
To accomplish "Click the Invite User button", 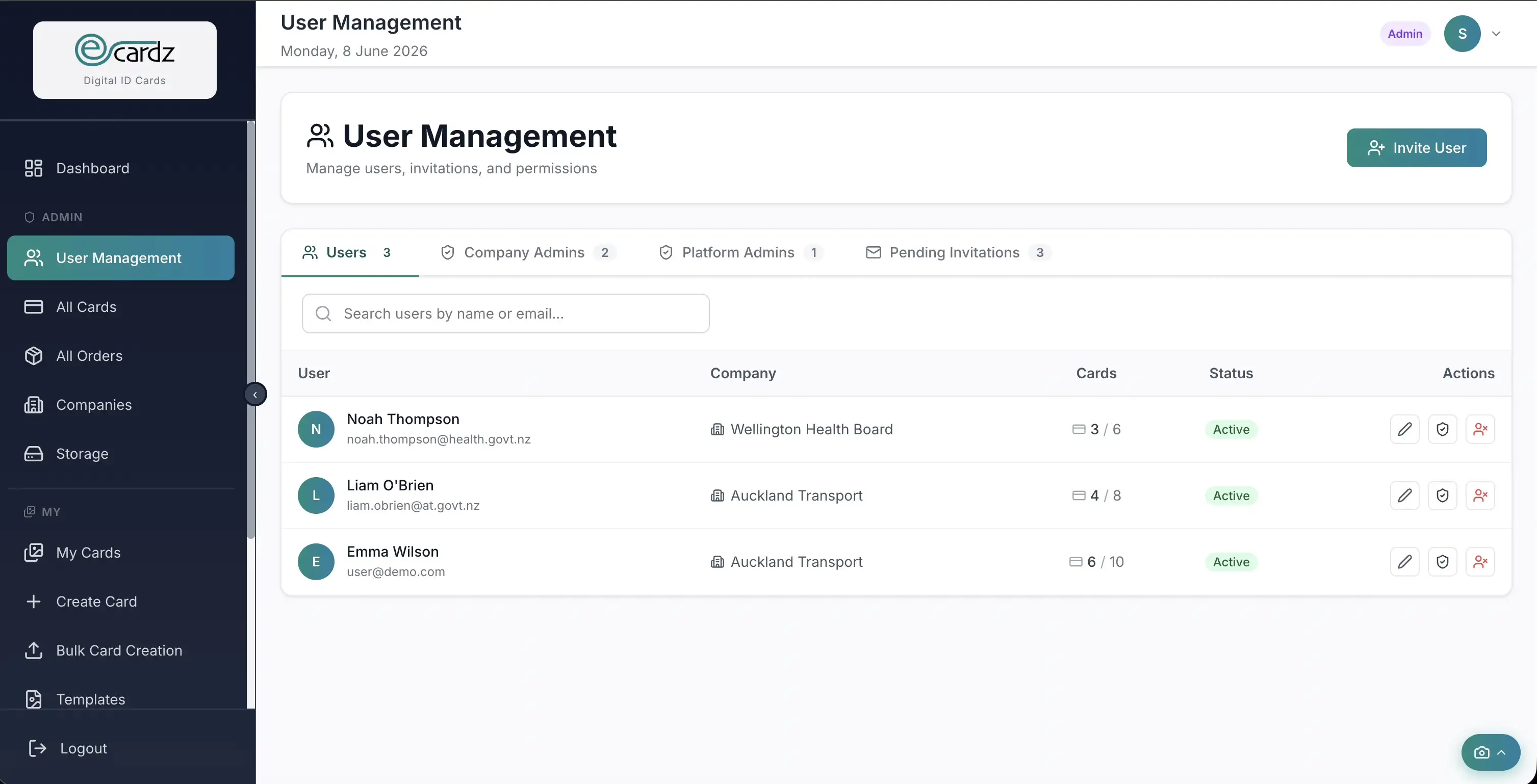I will [1417, 148].
